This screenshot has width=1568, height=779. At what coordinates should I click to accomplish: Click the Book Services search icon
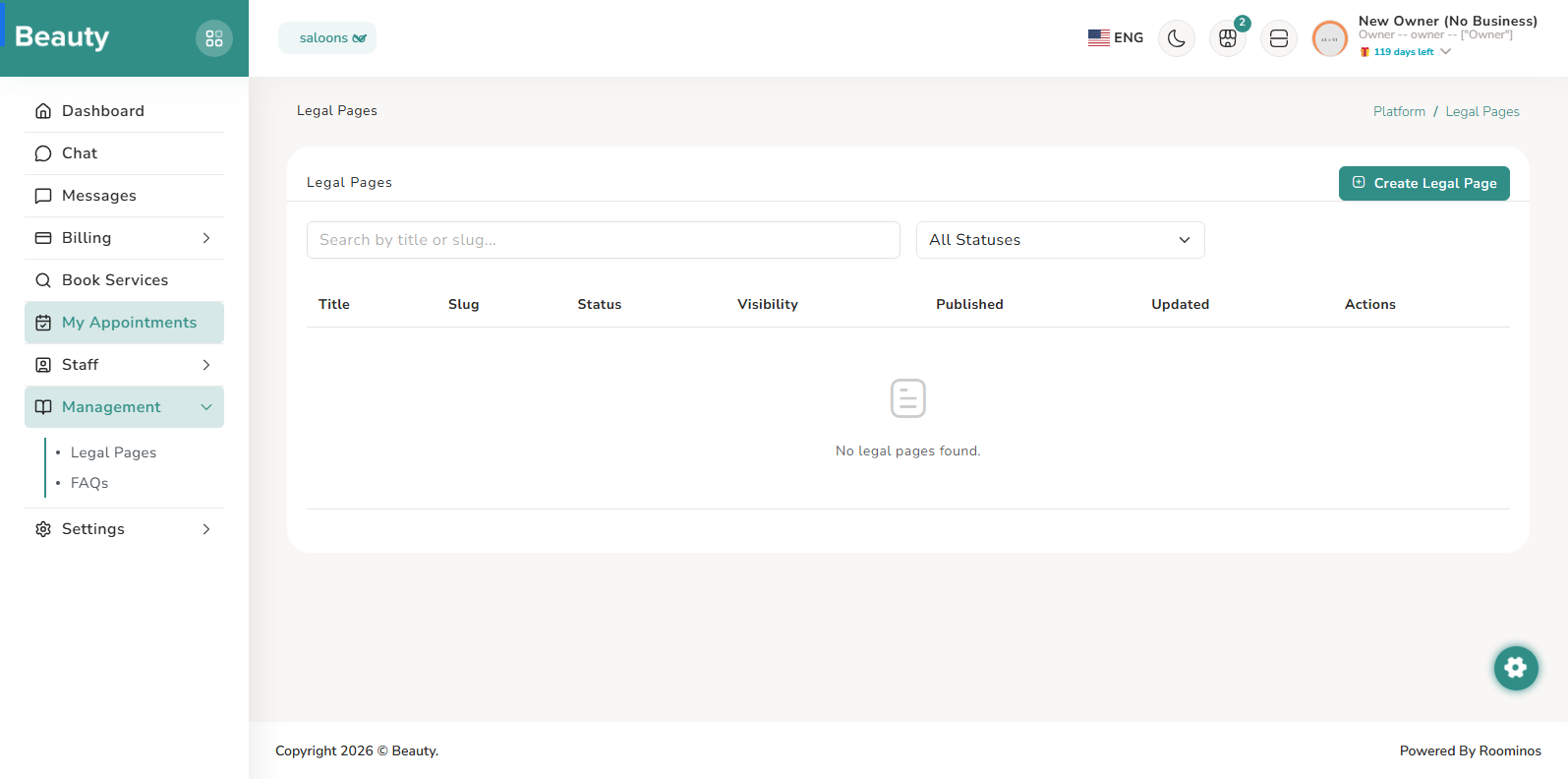pyautogui.click(x=43, y=280)
